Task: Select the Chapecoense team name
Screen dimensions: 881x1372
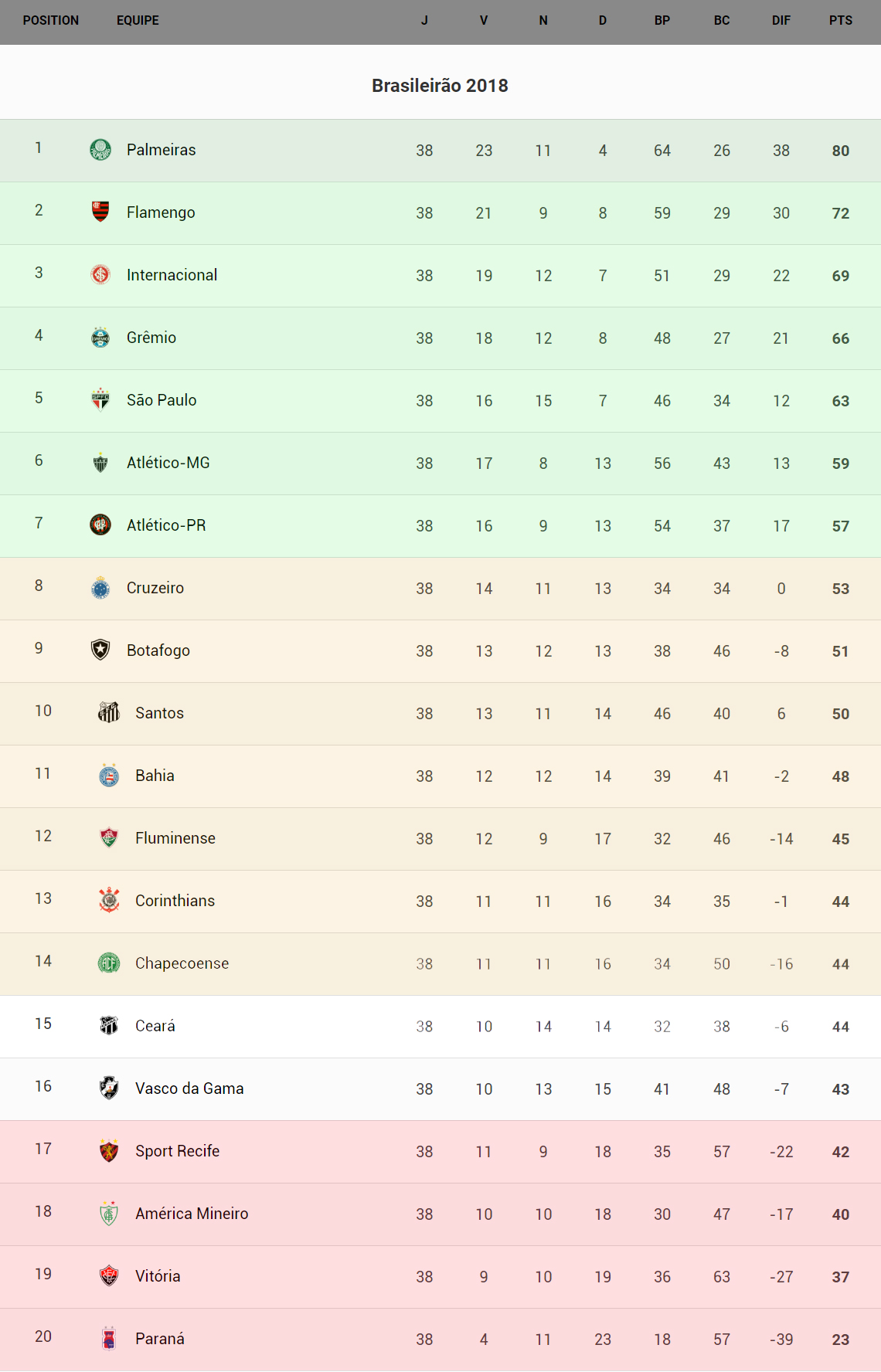Action: pos(182,963)
